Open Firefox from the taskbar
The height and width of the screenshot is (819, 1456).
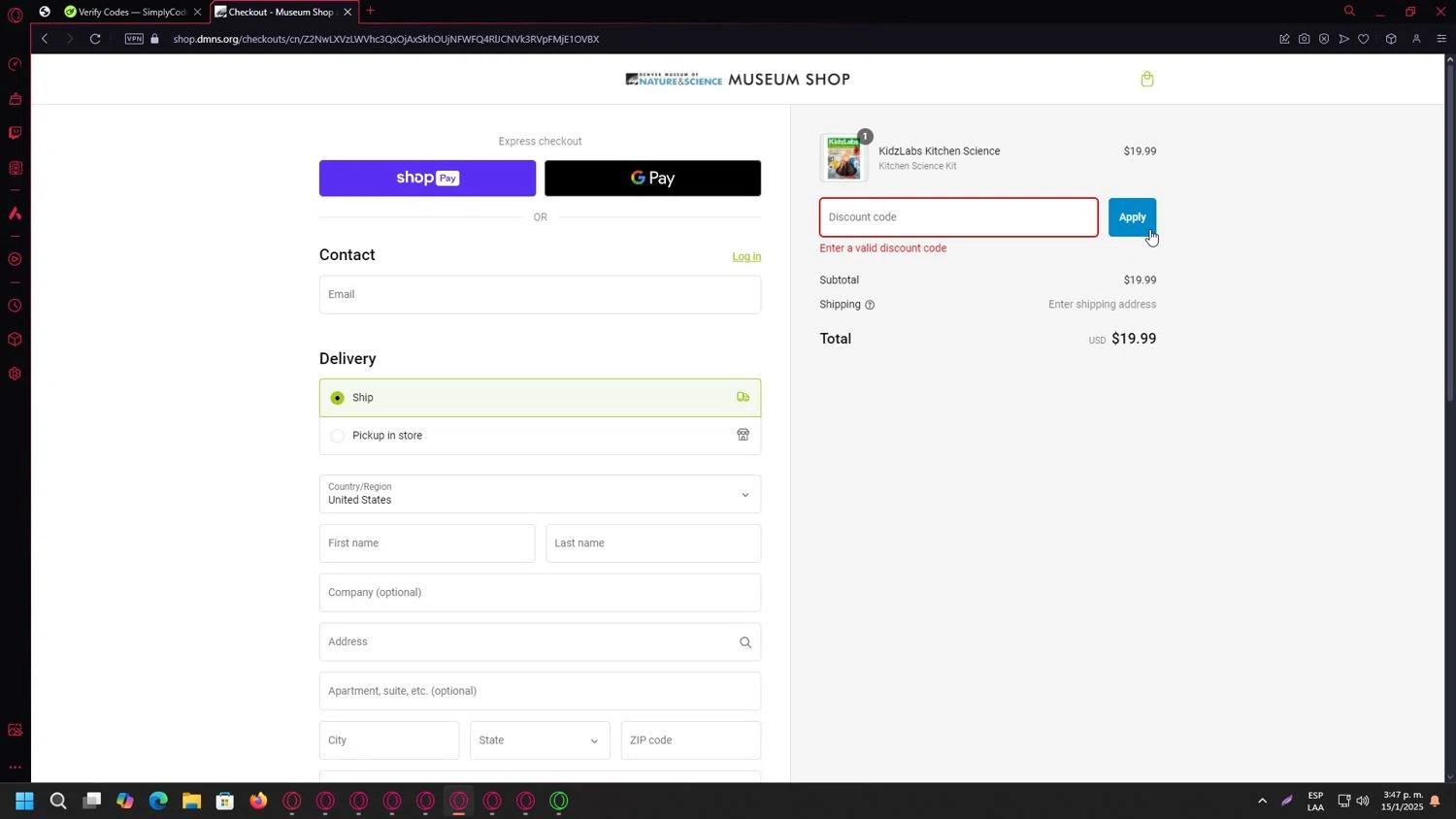pyautogui.click(x=258, y=801)
